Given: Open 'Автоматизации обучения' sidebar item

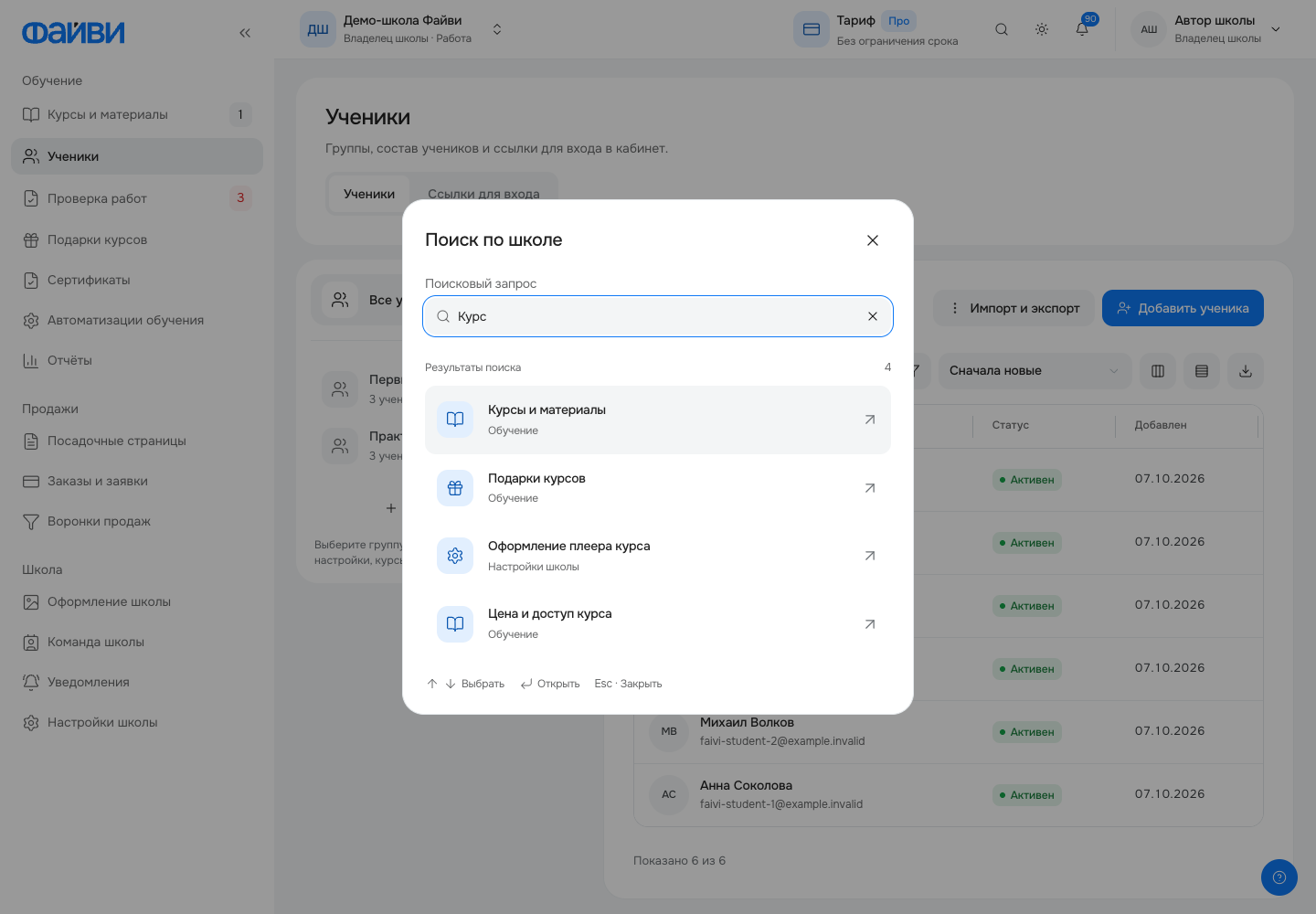Looking at the screenshot, I should [x=137, y=320].
